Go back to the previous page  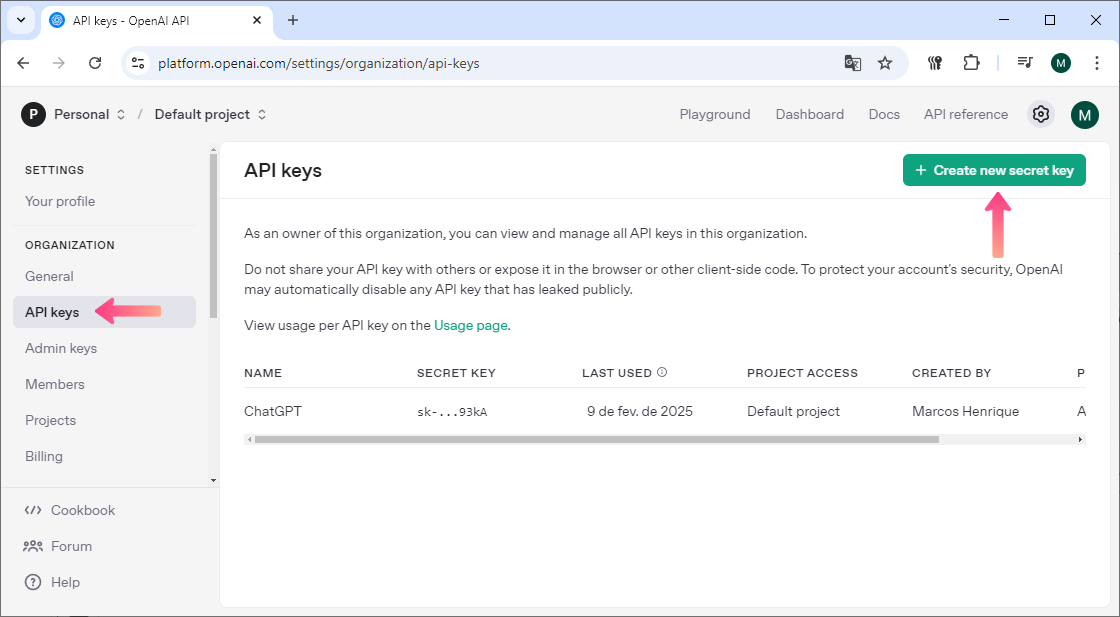tap(24, 63)
